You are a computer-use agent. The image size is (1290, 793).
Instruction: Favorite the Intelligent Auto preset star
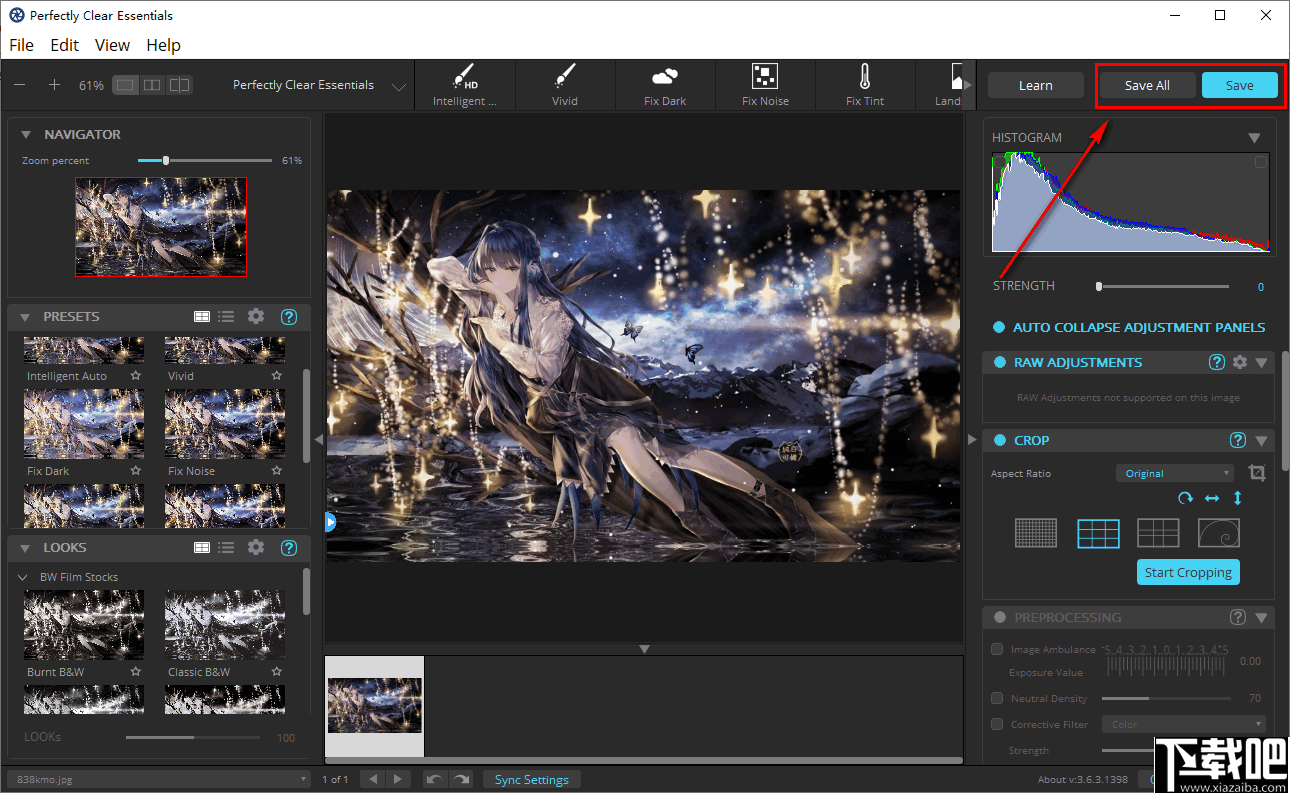(x=135, y=376)
